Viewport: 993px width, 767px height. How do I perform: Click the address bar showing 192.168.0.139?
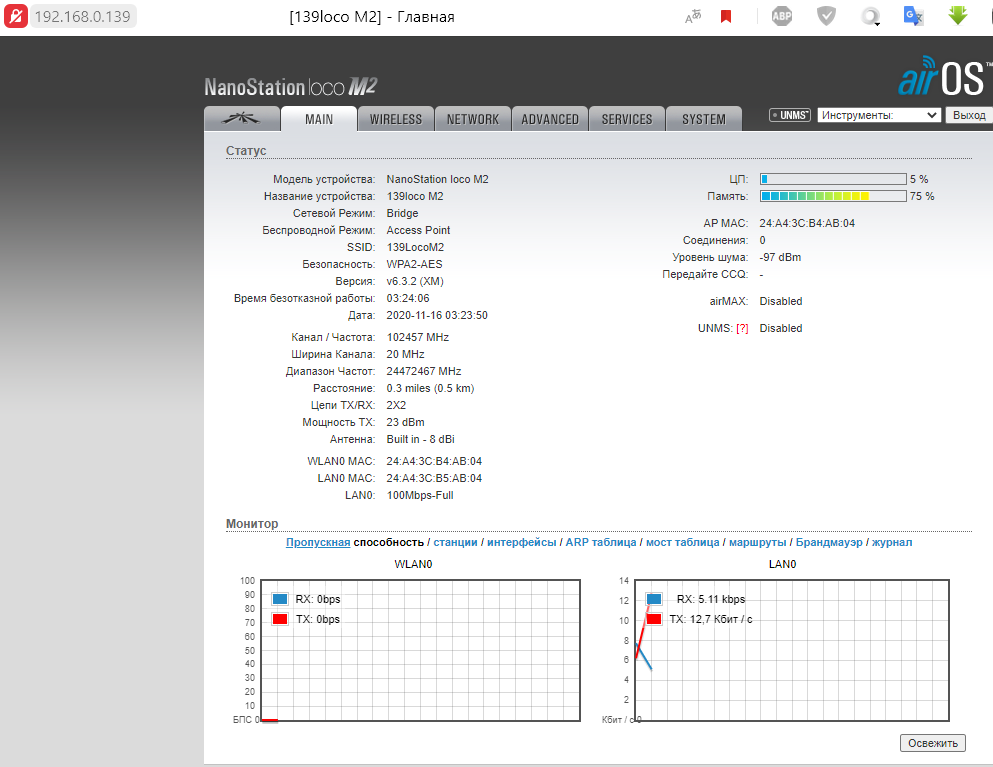[x=83, y=16]
